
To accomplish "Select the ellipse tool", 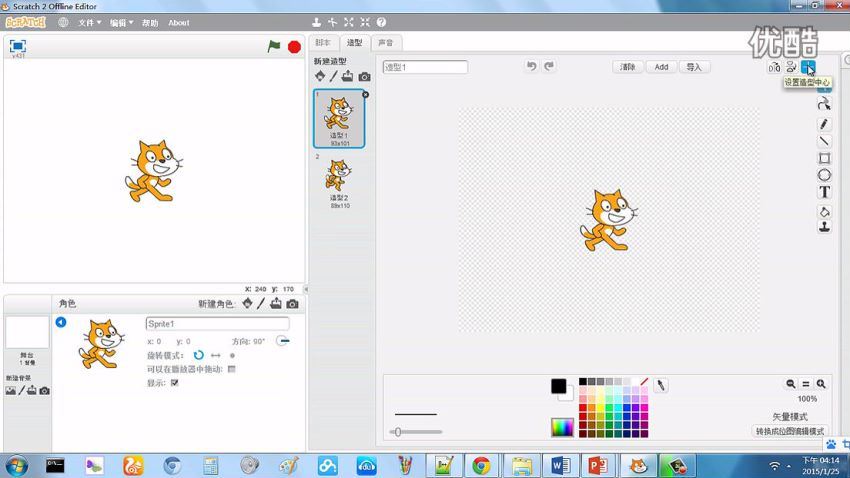I will click(x=824, y=175).
